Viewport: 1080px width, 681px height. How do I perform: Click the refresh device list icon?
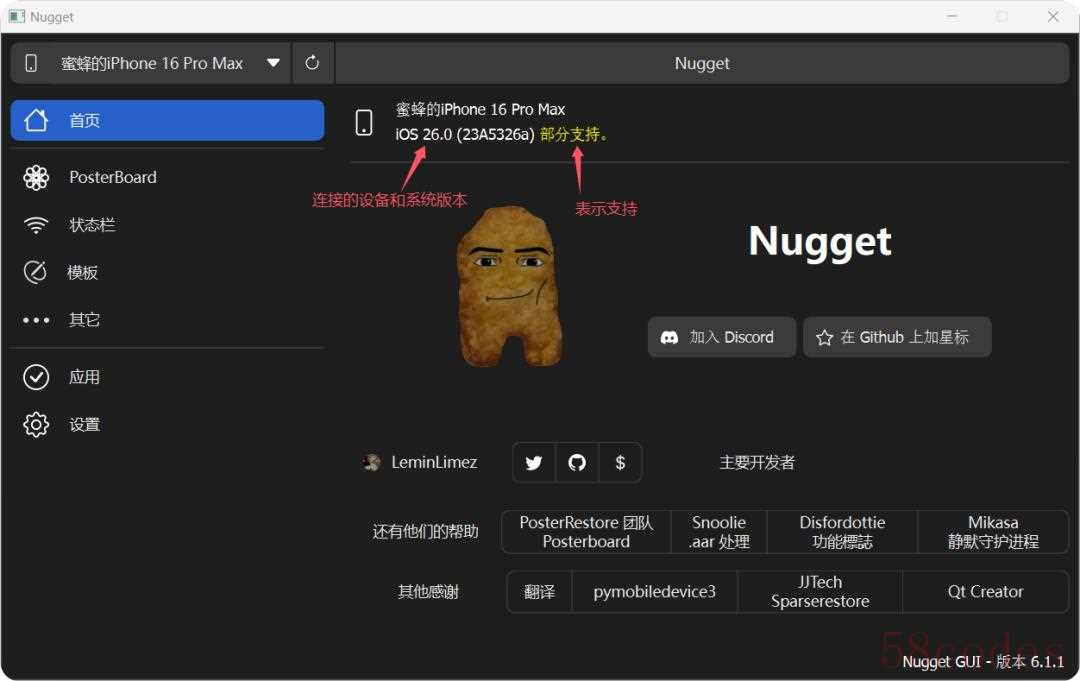[312, 63]
